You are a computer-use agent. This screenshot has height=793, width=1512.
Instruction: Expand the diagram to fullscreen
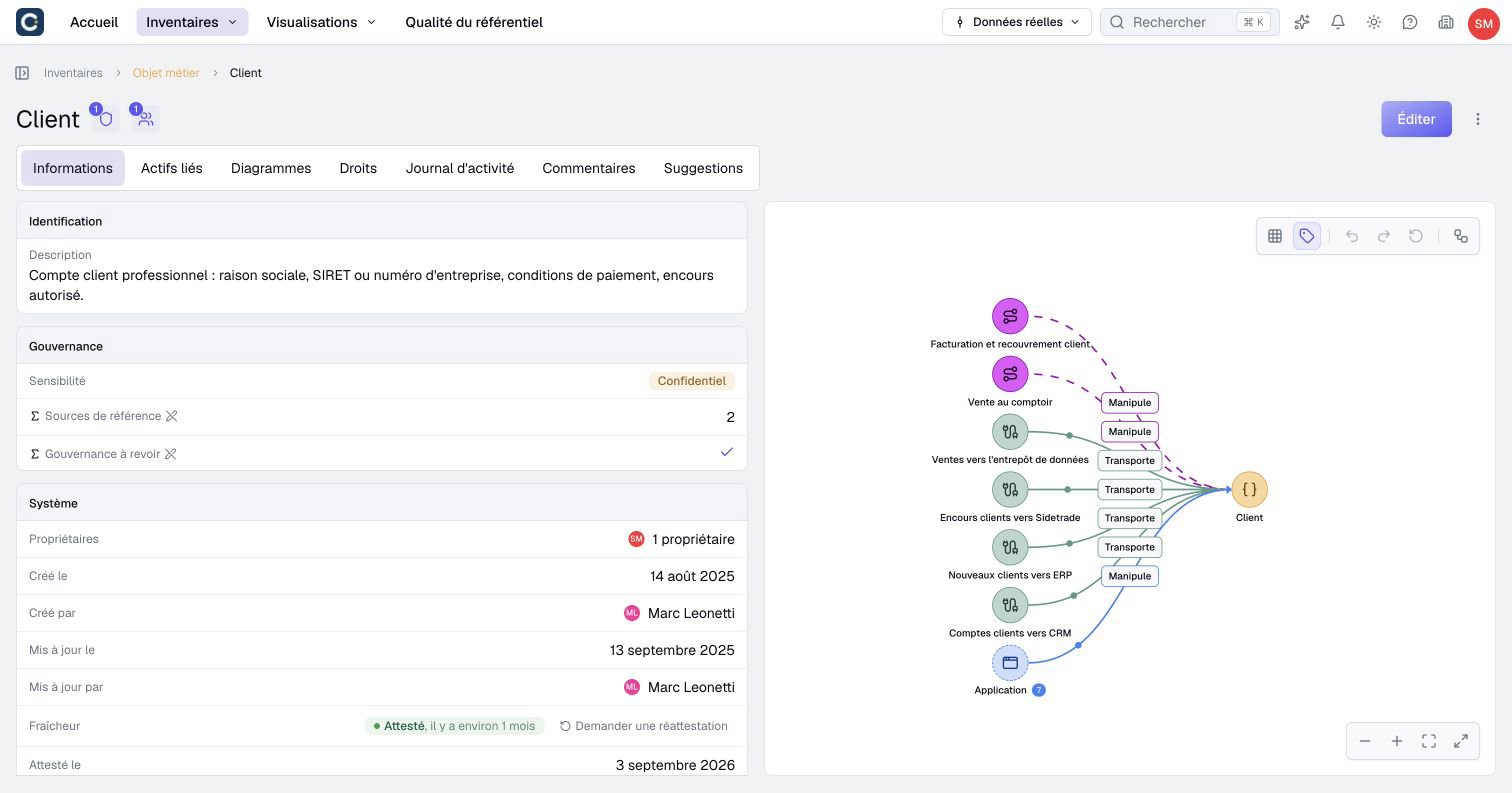click(1461, 741)
